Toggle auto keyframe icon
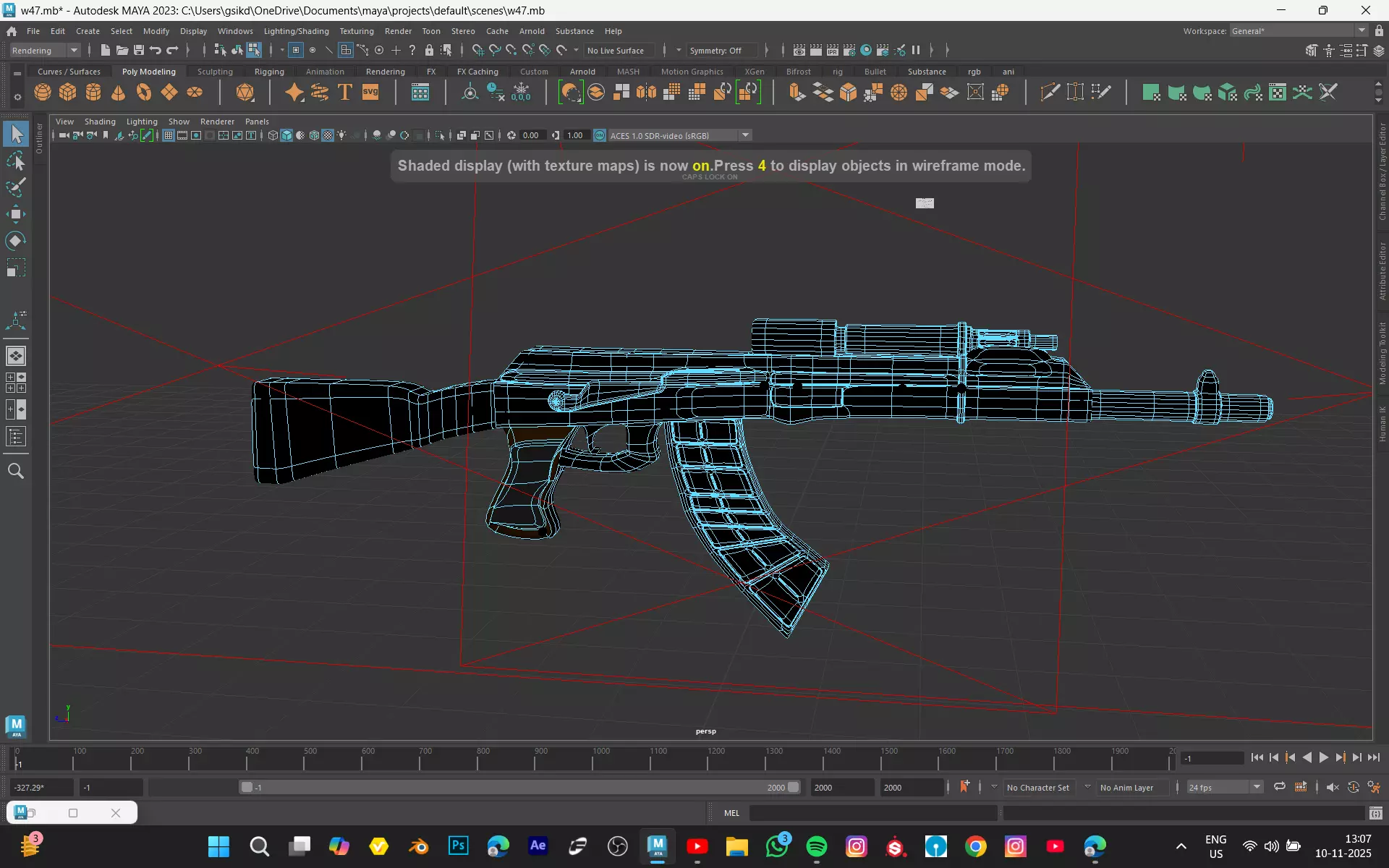This screenshot has height=868, width=1389. pos(1353,787)
